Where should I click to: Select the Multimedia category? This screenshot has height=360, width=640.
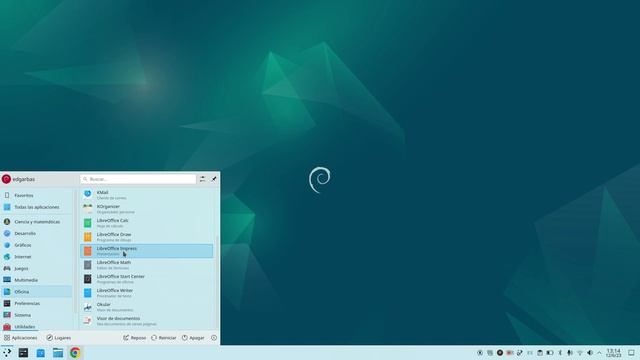(37, 280)
